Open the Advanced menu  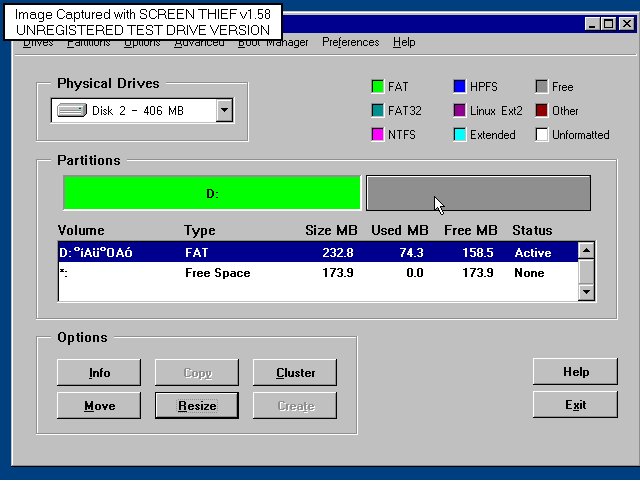tap(199, 43)
